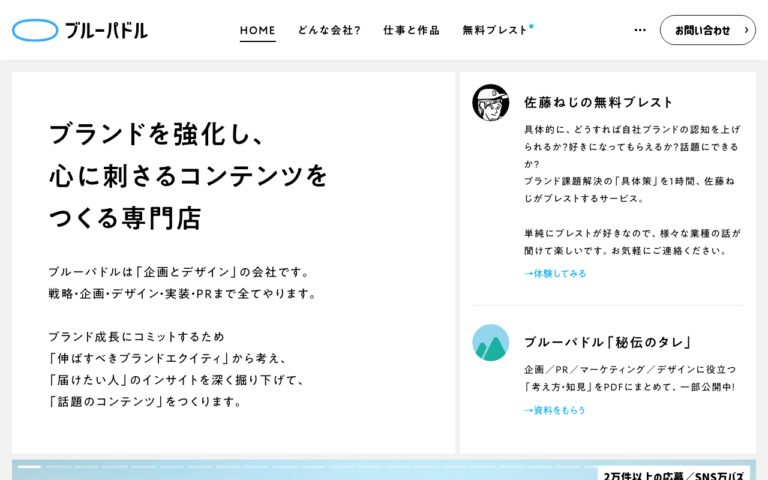This screenshot has width=768, height=480.
Task: Click the 戦略・企画・デザイン・実装・PR text line
Action: pyautogui.click(x=182, y=293)
